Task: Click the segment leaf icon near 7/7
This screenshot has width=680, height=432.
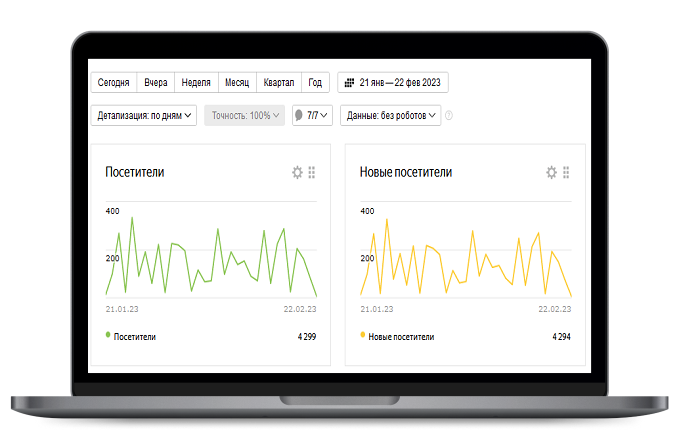Action: click(299, 115)
